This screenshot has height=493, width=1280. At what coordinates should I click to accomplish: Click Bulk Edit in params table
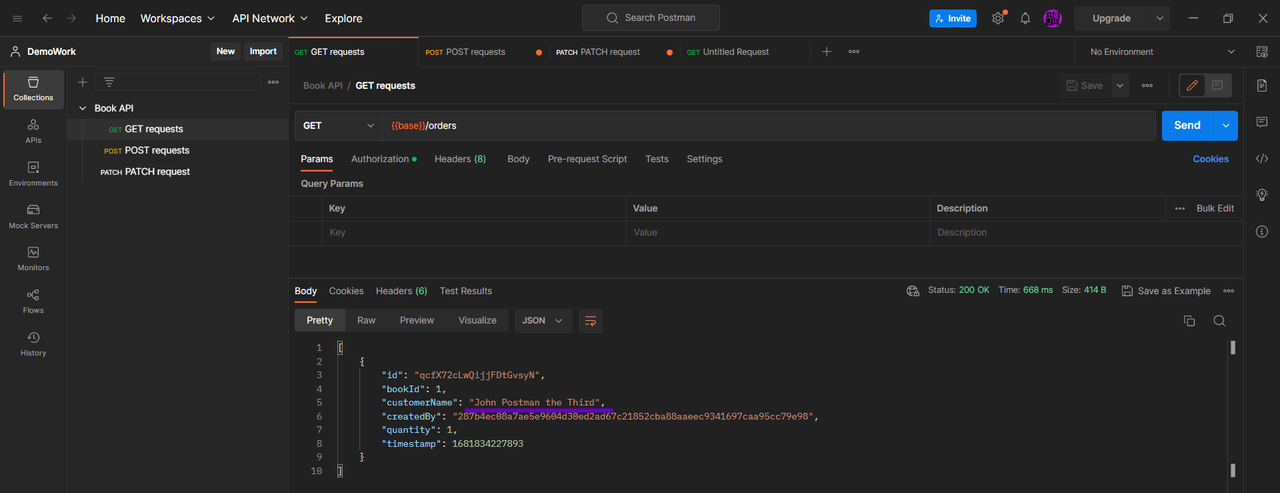tap(1215, 208)
